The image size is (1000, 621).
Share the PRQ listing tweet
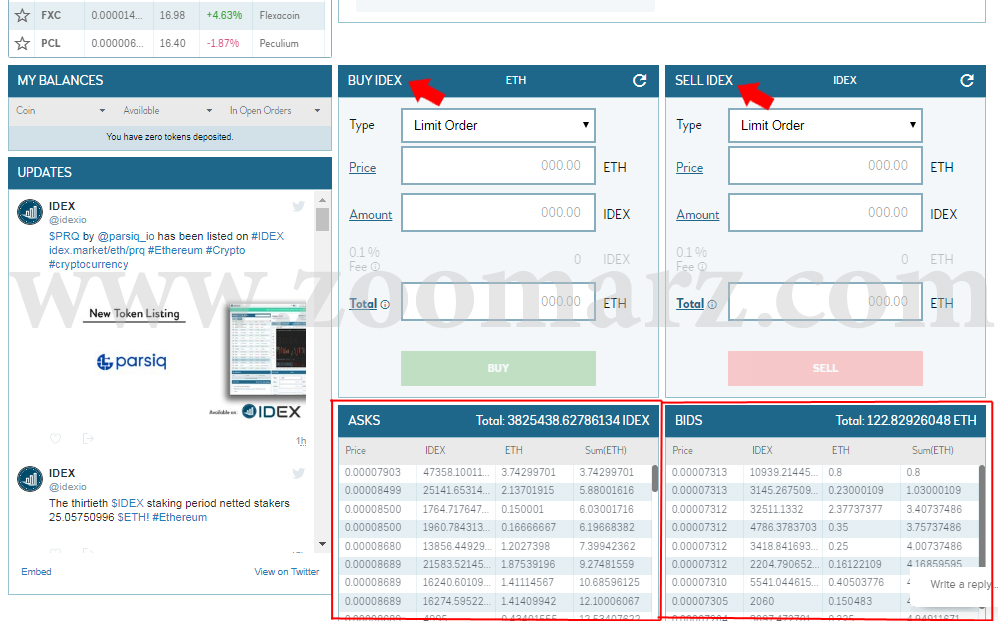click(88, 439)
